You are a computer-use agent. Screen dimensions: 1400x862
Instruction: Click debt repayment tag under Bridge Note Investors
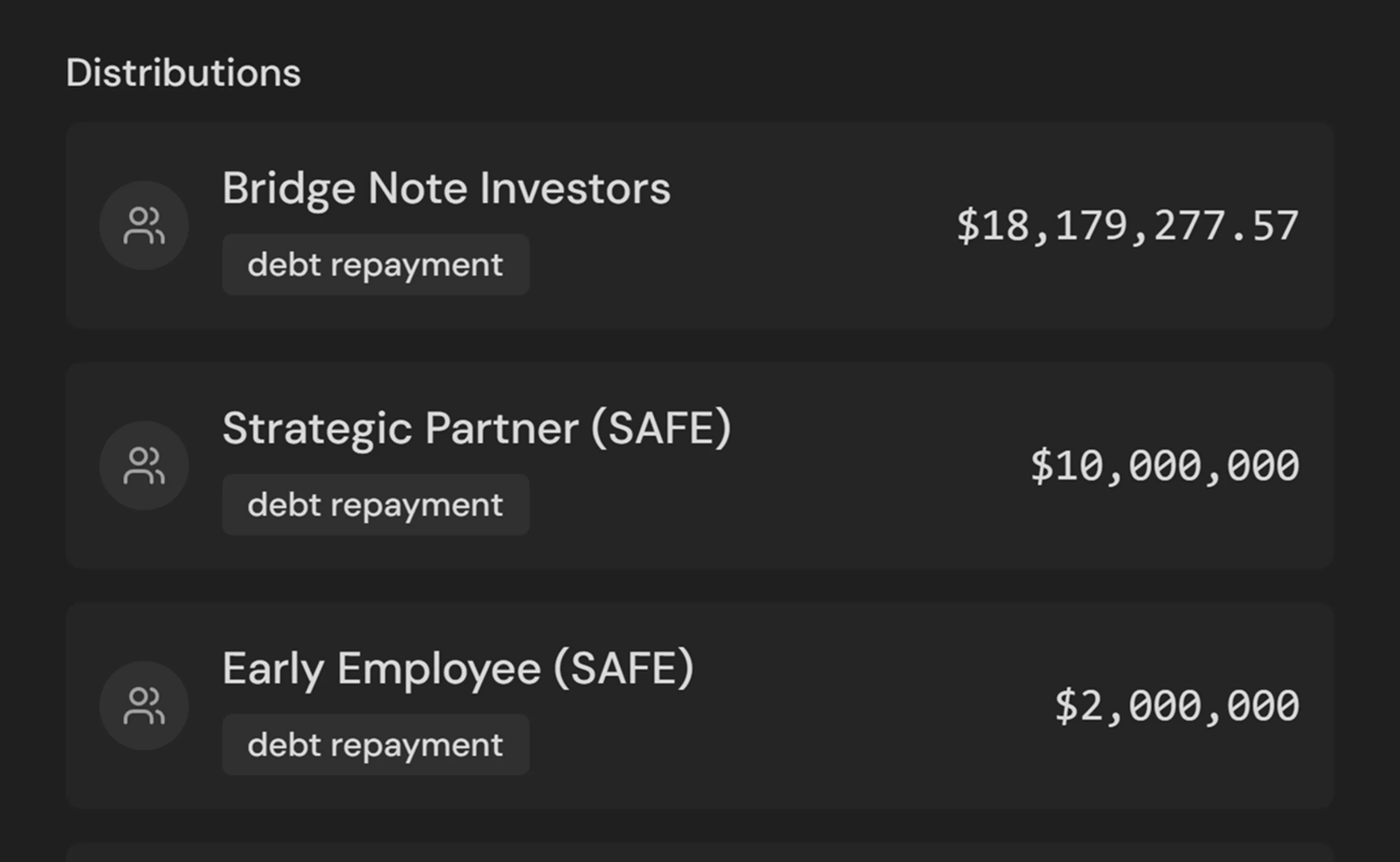[375, 265]
